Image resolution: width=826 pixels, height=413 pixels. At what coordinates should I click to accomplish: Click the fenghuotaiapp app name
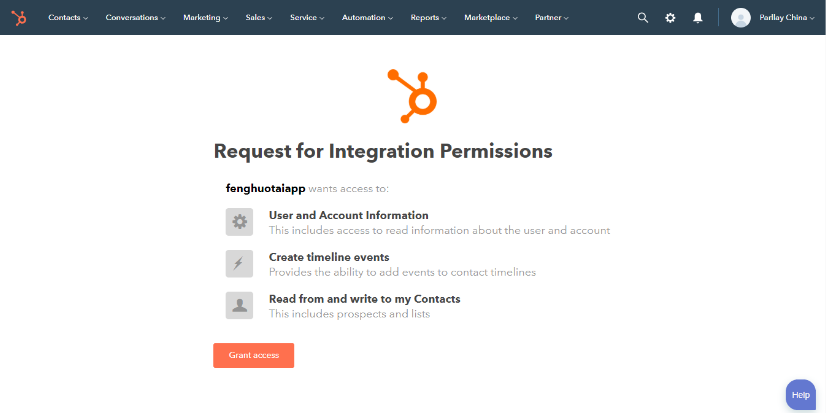coord(266,189)
